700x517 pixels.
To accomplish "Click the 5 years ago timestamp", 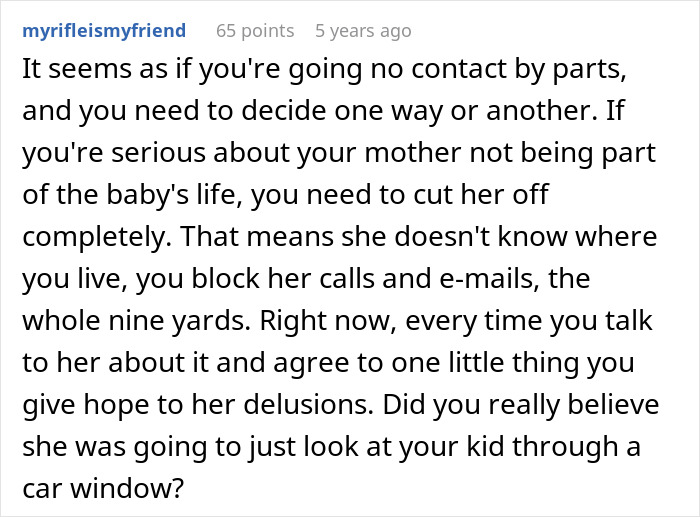I will pos(363,30).
